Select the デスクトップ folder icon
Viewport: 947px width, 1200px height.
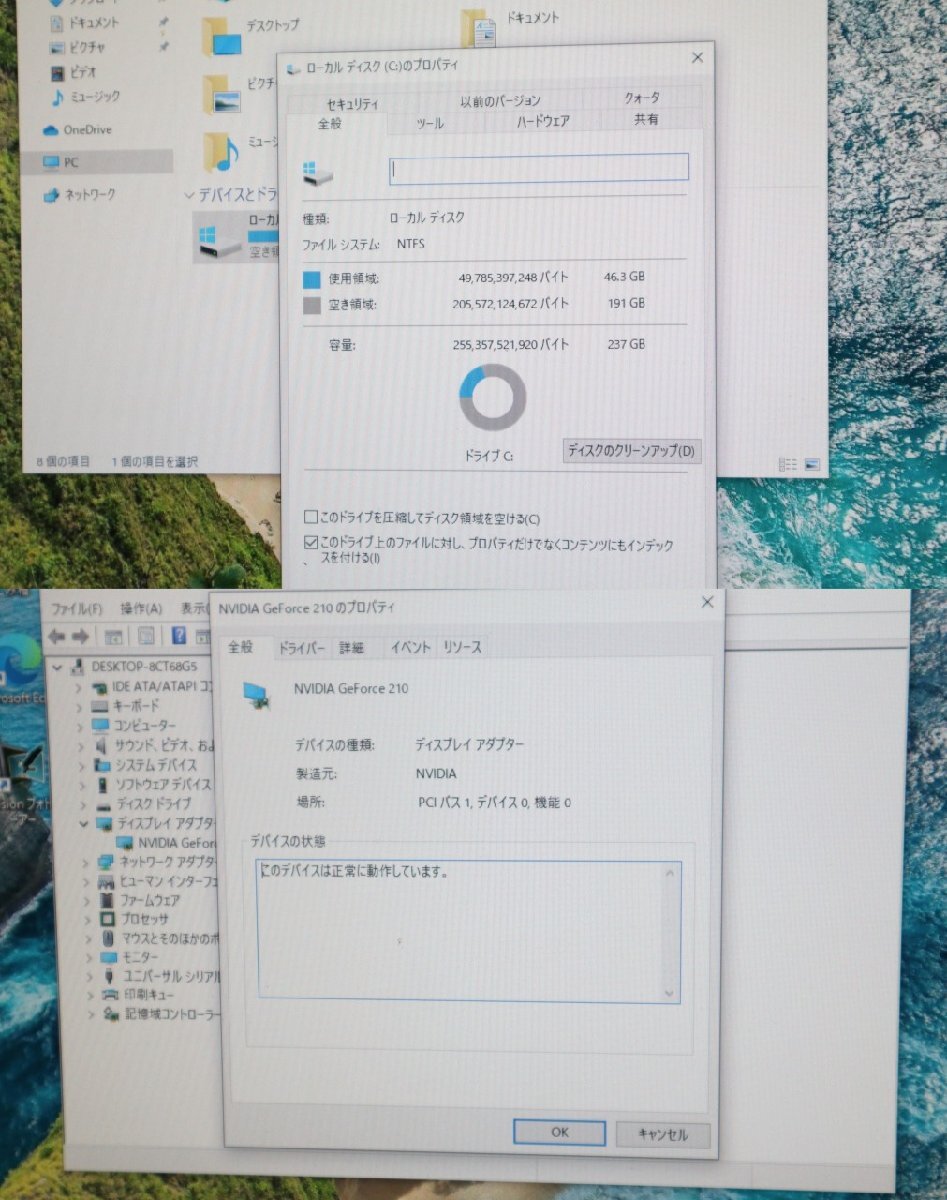click(x=222, y=37)
